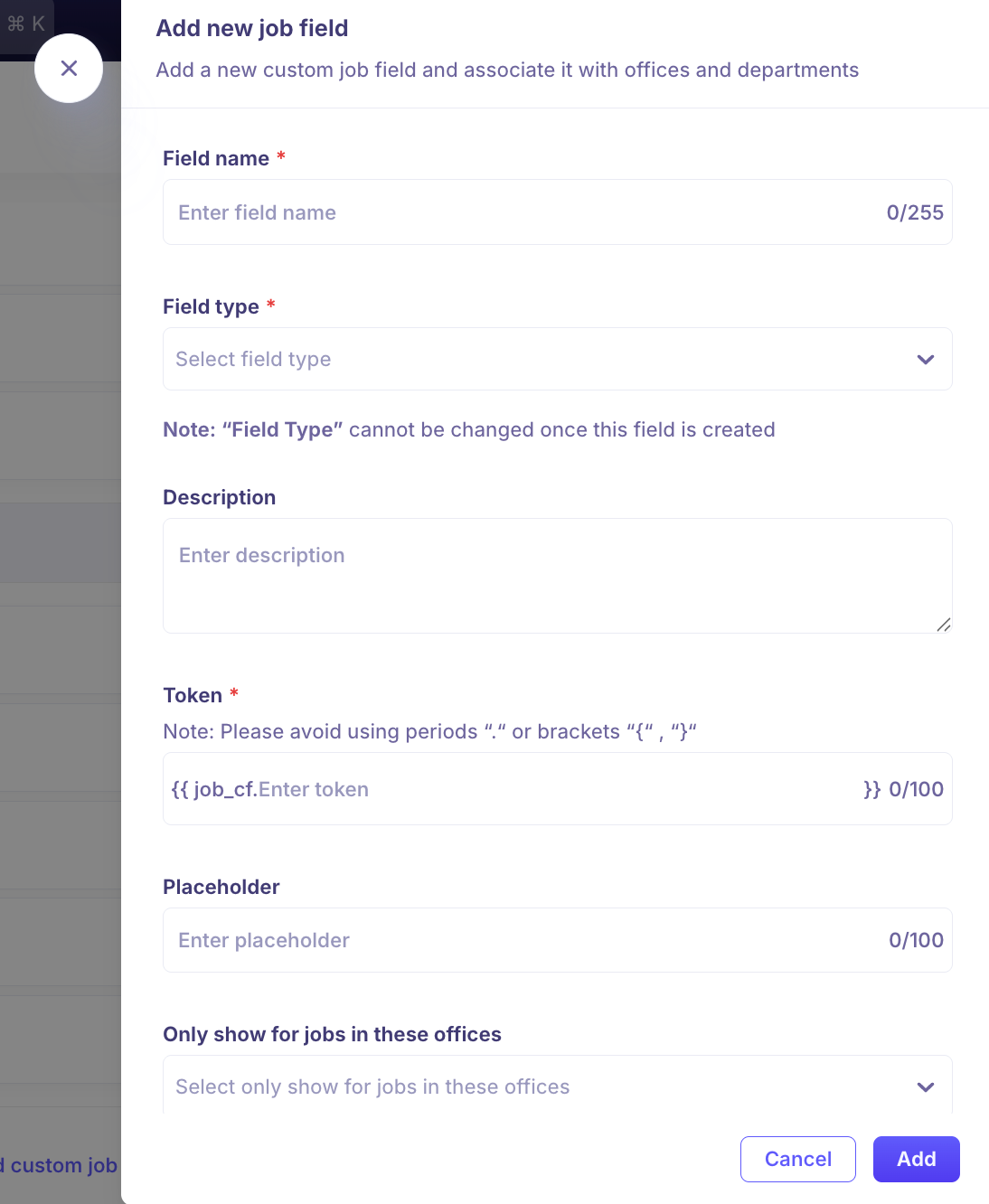Viewport: 989px width, 1204px height.
Task: Click the offices dropdown chevron icon
Action: point(926,1087)
